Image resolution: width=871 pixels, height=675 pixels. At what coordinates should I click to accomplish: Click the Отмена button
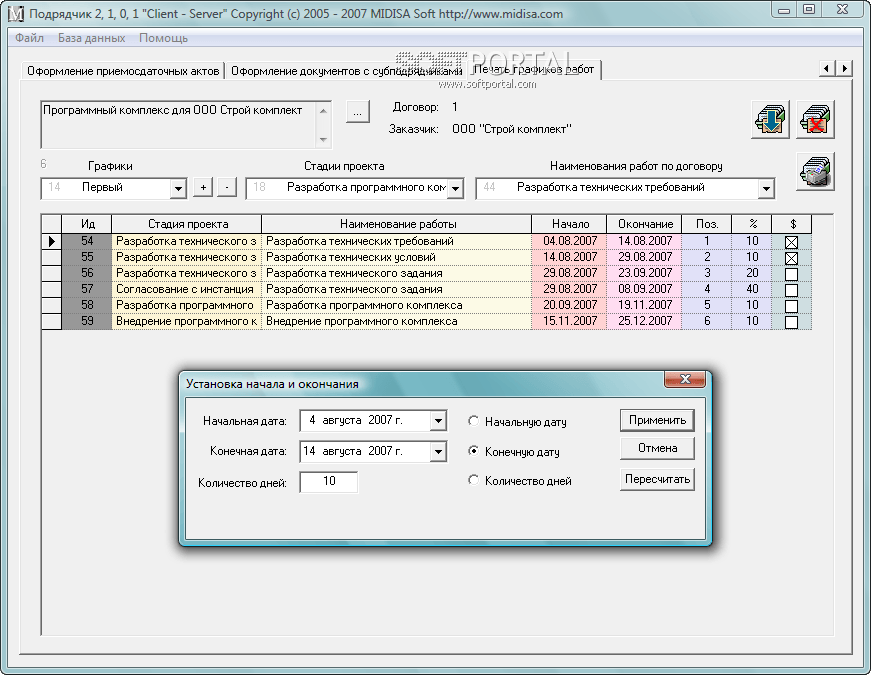click(657, 448)
